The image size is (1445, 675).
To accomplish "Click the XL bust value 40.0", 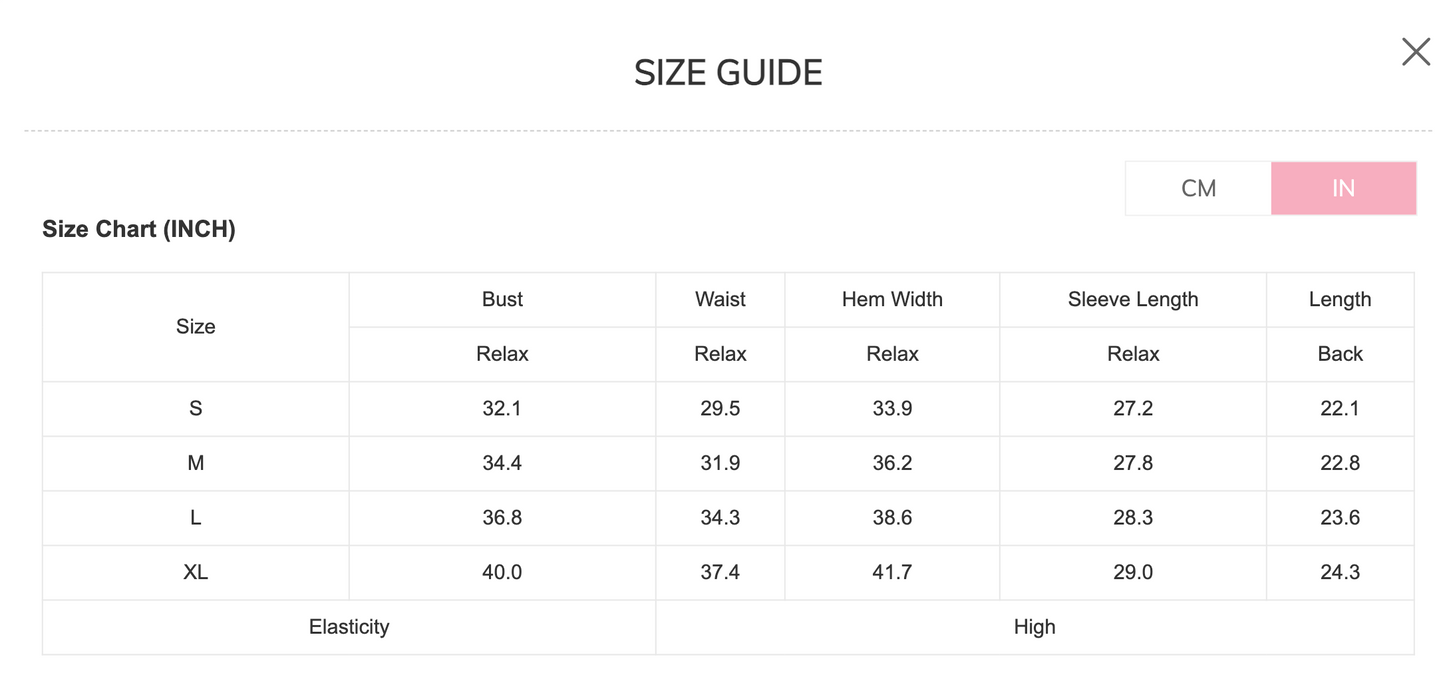I will 502,572.
